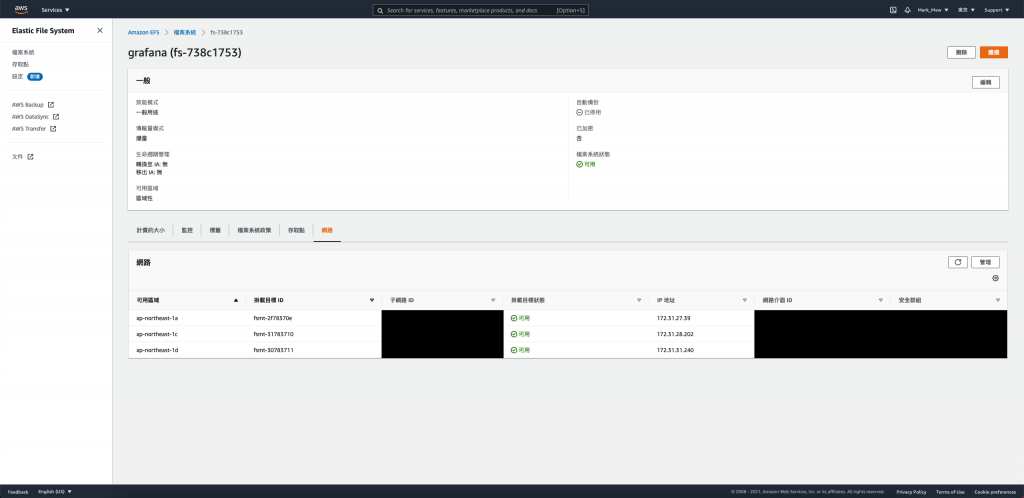Viewport: 1024px width, 498px height.
Task: Open the AWS Backup external link
Action: tap(33, 104)
